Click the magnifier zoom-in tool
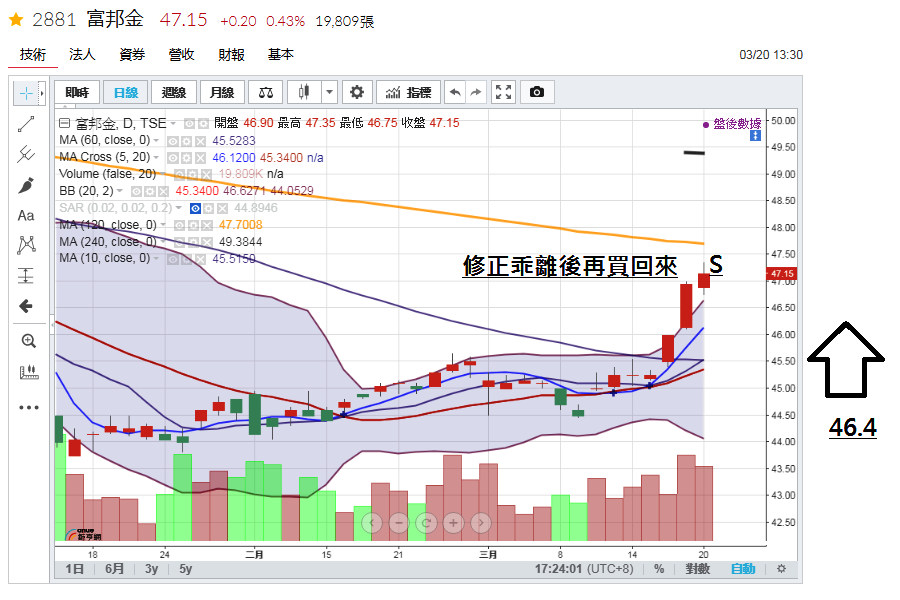 click(x=28, y=341)
